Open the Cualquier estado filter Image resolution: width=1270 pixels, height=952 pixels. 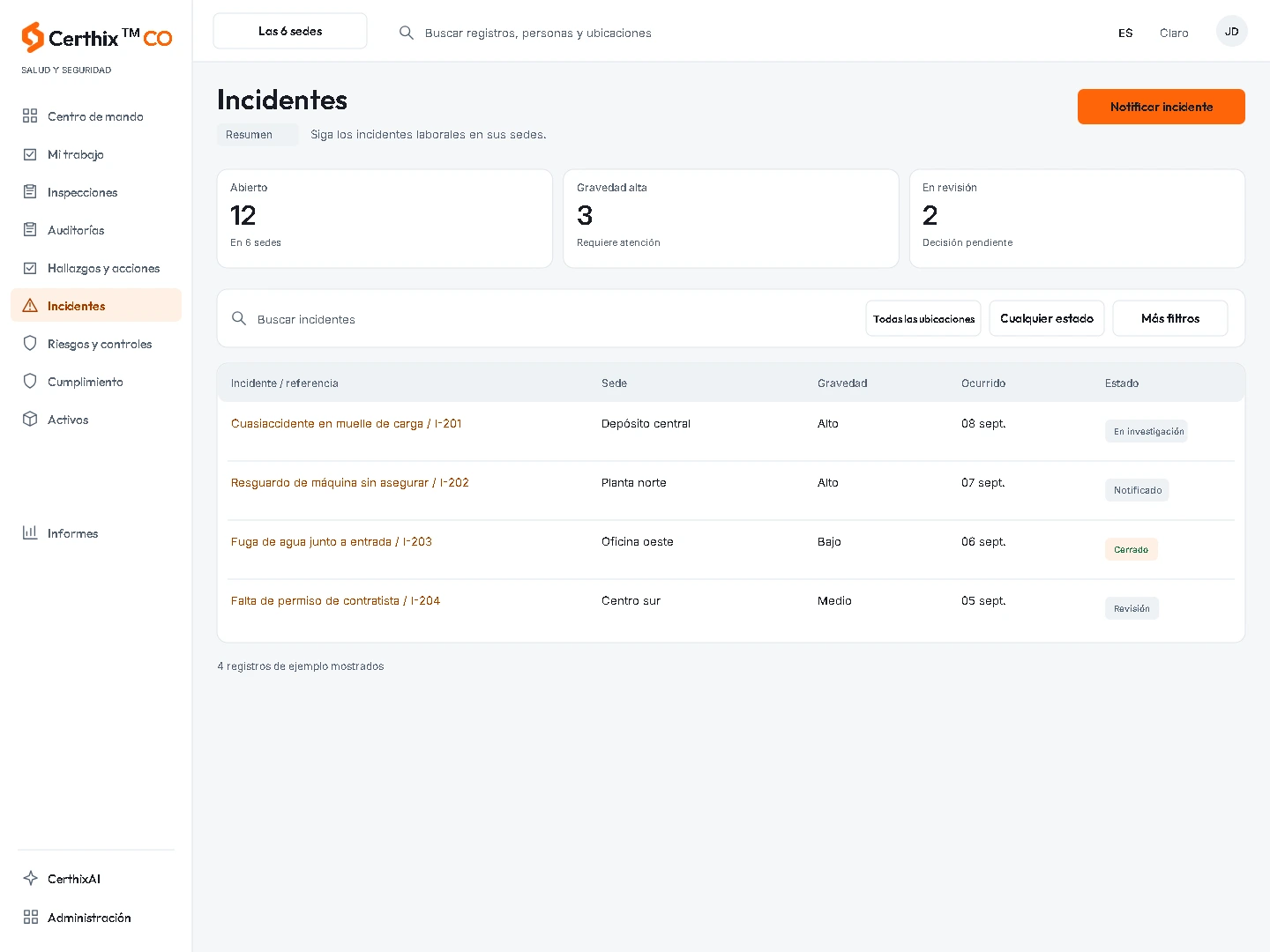[x=1047, y=318]
